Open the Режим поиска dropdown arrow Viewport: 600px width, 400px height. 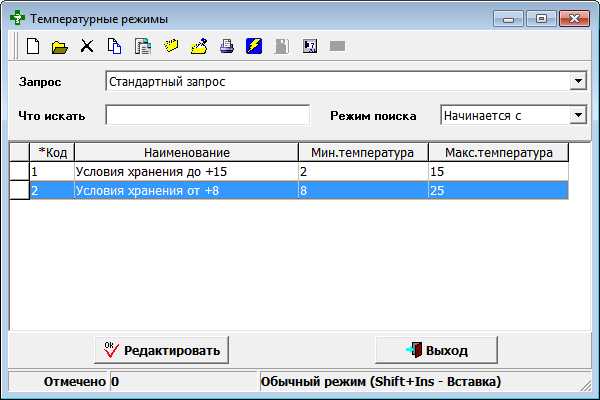(x=578, y=115)
